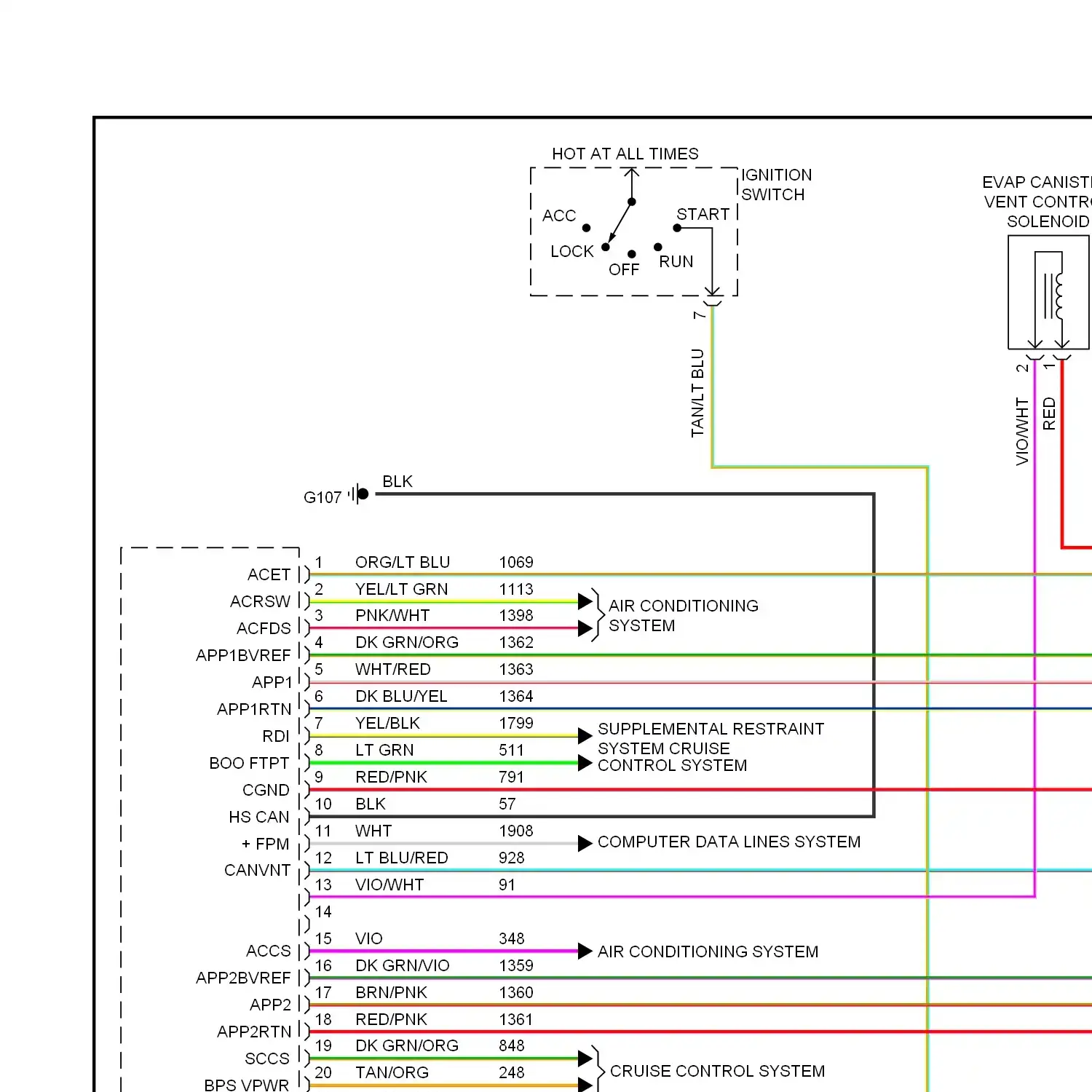
Task: Select circuit number 511
Action: (x=511, y=750)
